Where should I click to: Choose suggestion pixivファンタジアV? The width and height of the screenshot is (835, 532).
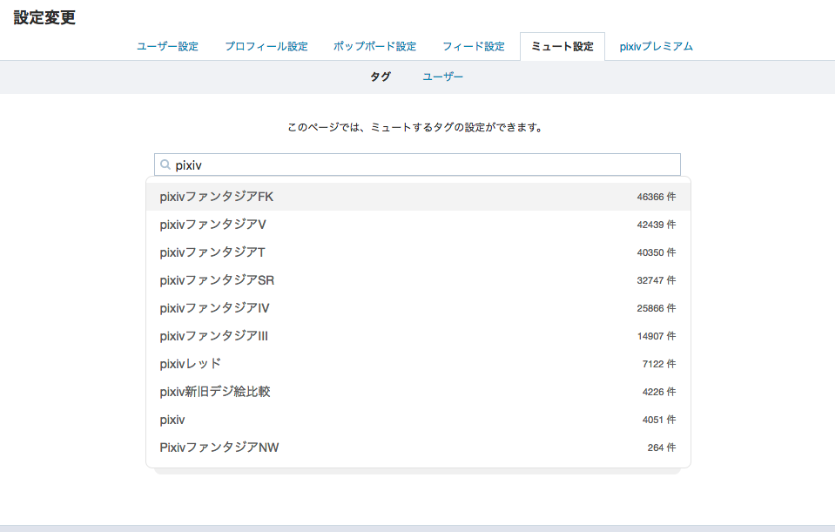[418, 225]
